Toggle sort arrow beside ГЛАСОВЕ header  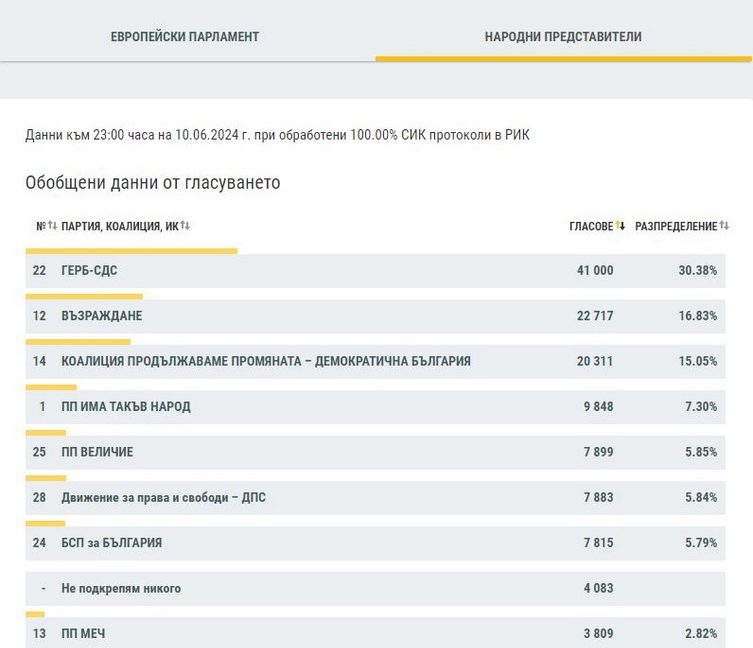(620, 226)
